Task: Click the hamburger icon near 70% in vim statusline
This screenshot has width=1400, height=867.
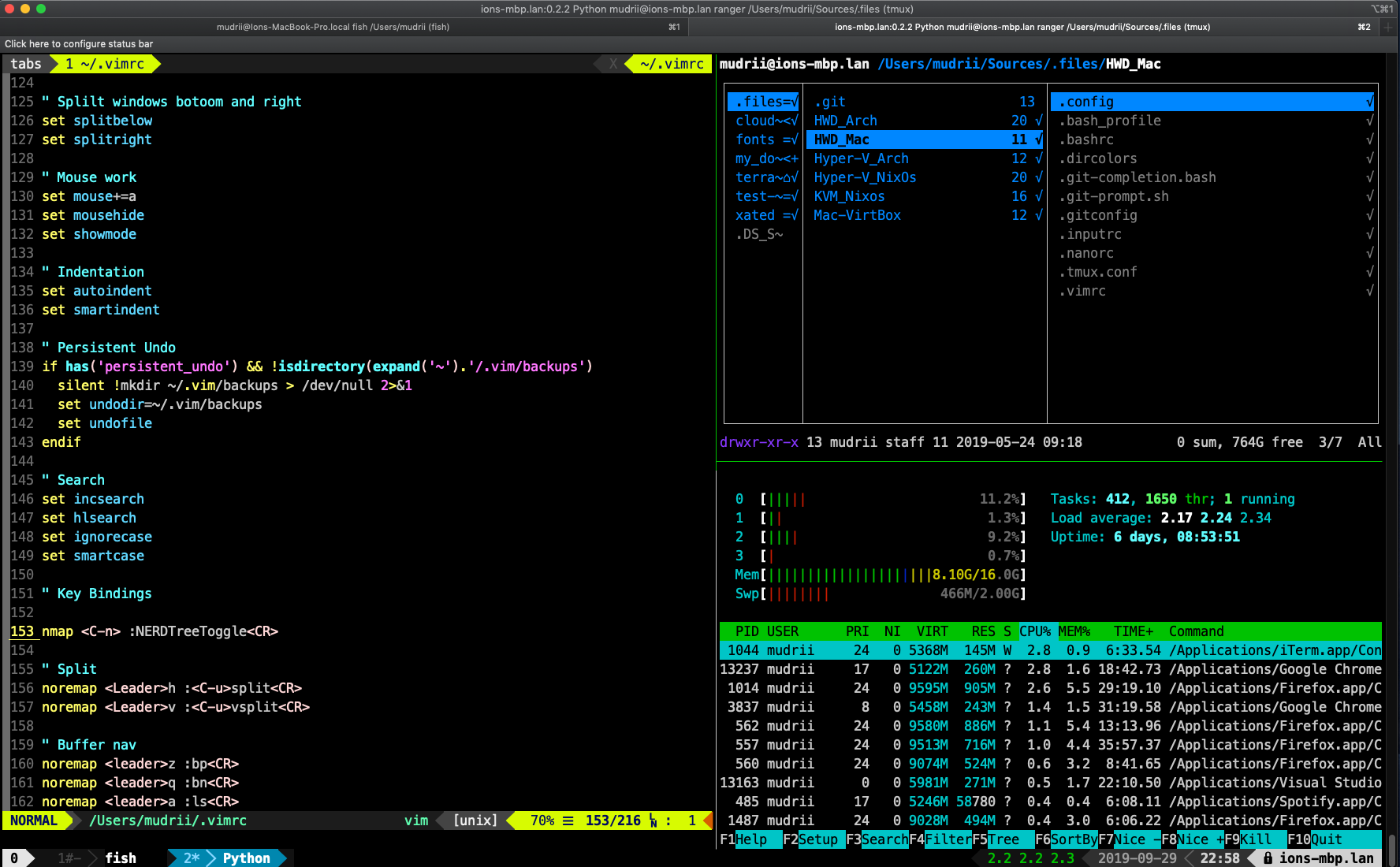Action: pyautogui.click(x=568, y=820)
